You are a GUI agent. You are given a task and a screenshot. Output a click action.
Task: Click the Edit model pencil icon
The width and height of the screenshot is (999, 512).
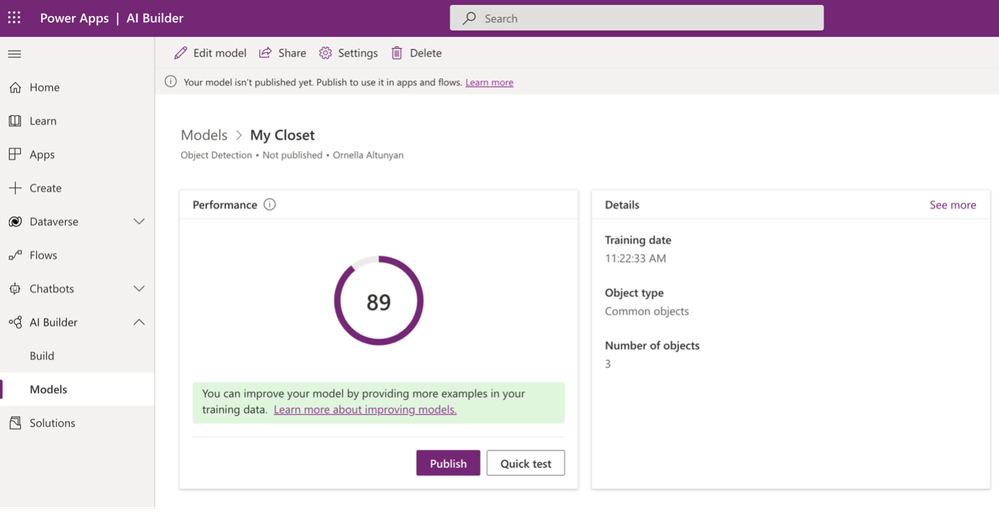pyautogui.click(x=181, y=53)
